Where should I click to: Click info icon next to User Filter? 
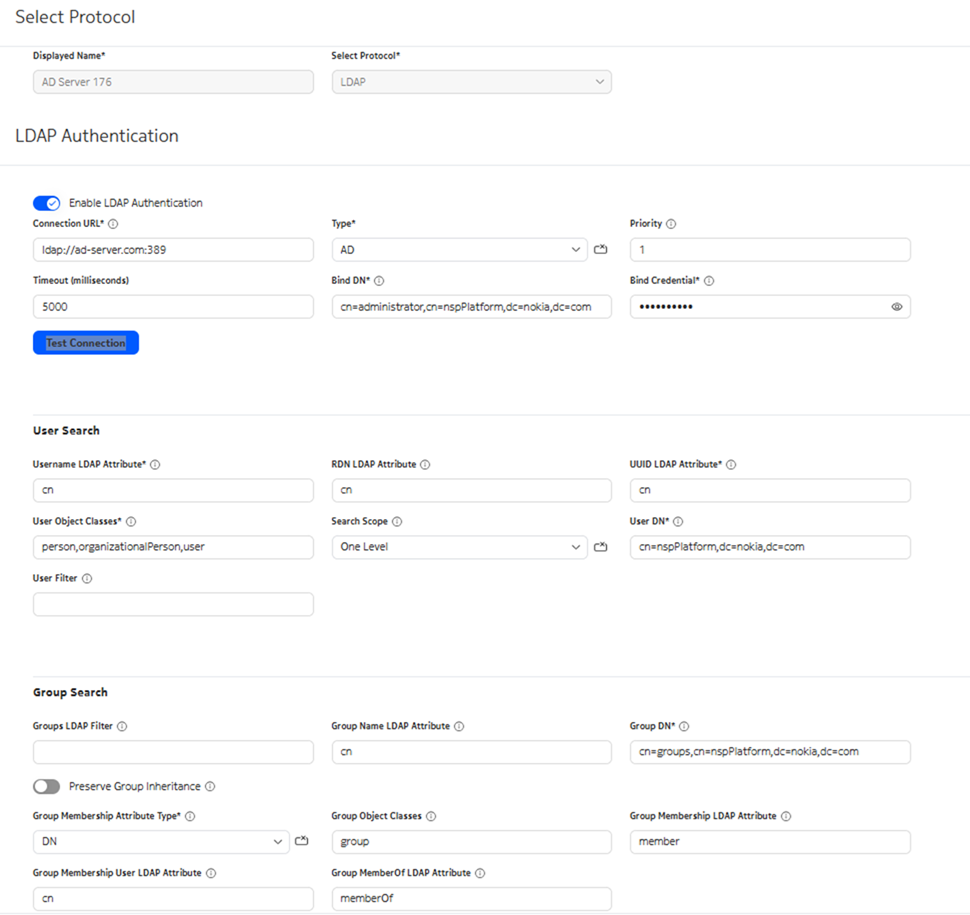87,578
